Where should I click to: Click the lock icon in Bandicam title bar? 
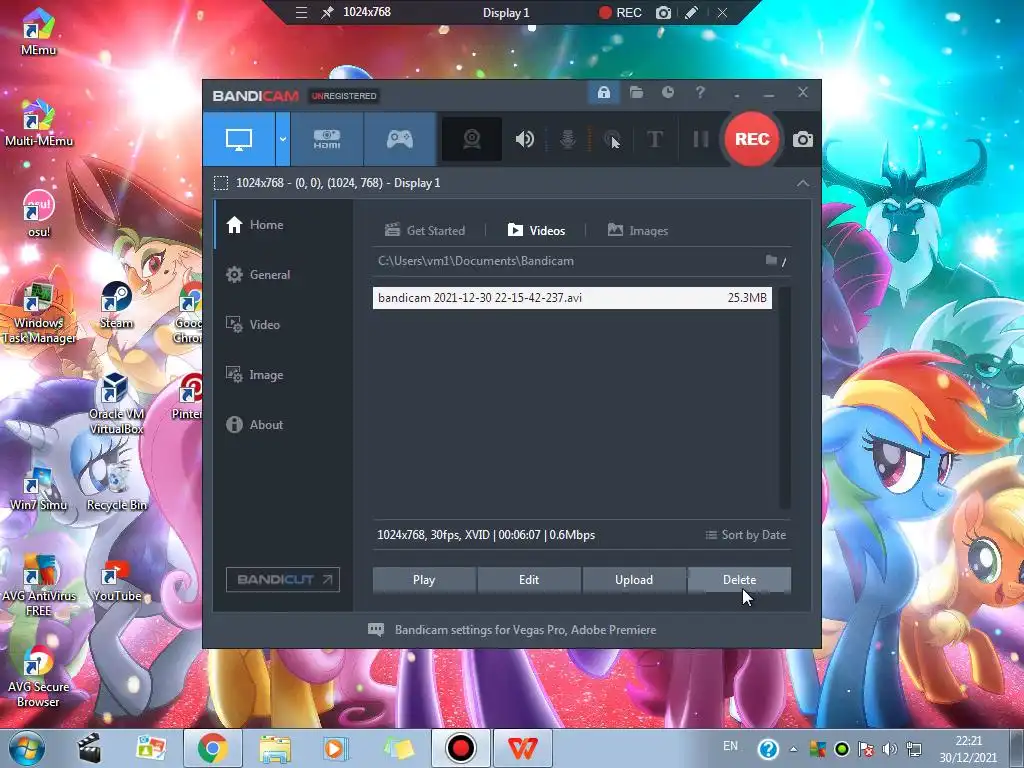[603, 93]
